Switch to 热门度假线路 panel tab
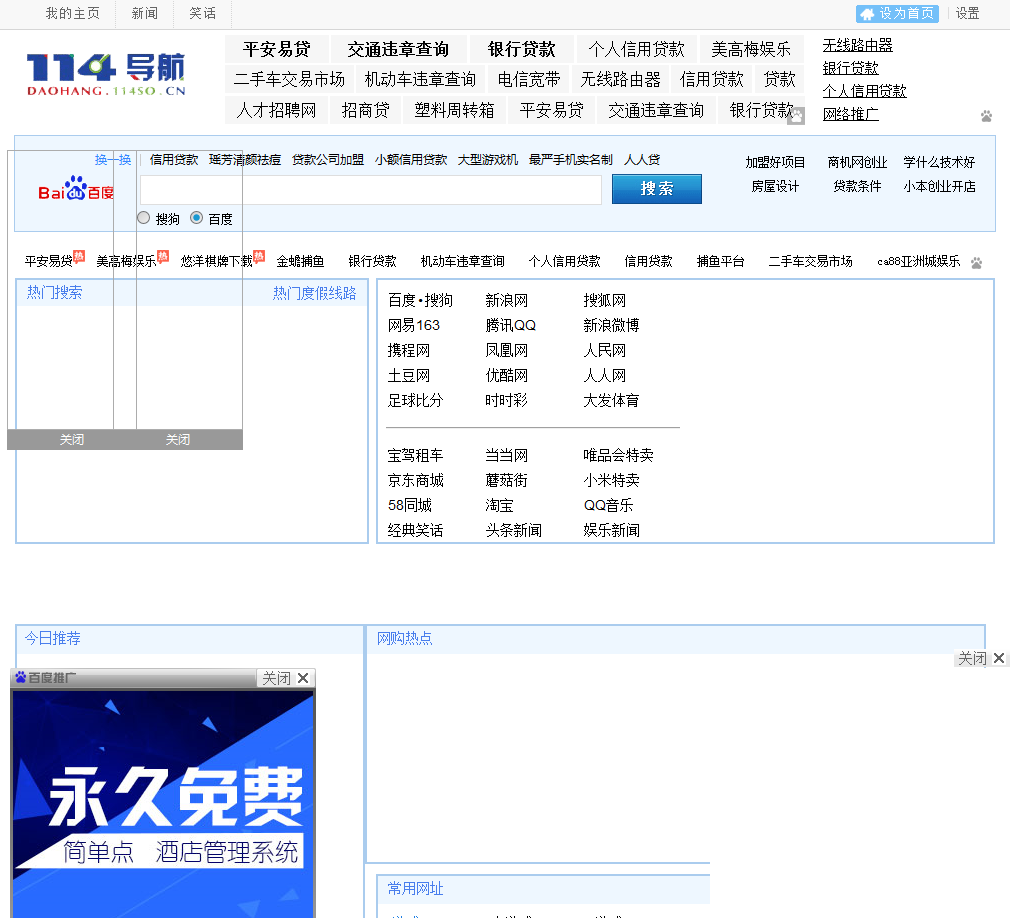Image resolution: width=1010 pixels, height=918 pixels. (x=314, y=293)
